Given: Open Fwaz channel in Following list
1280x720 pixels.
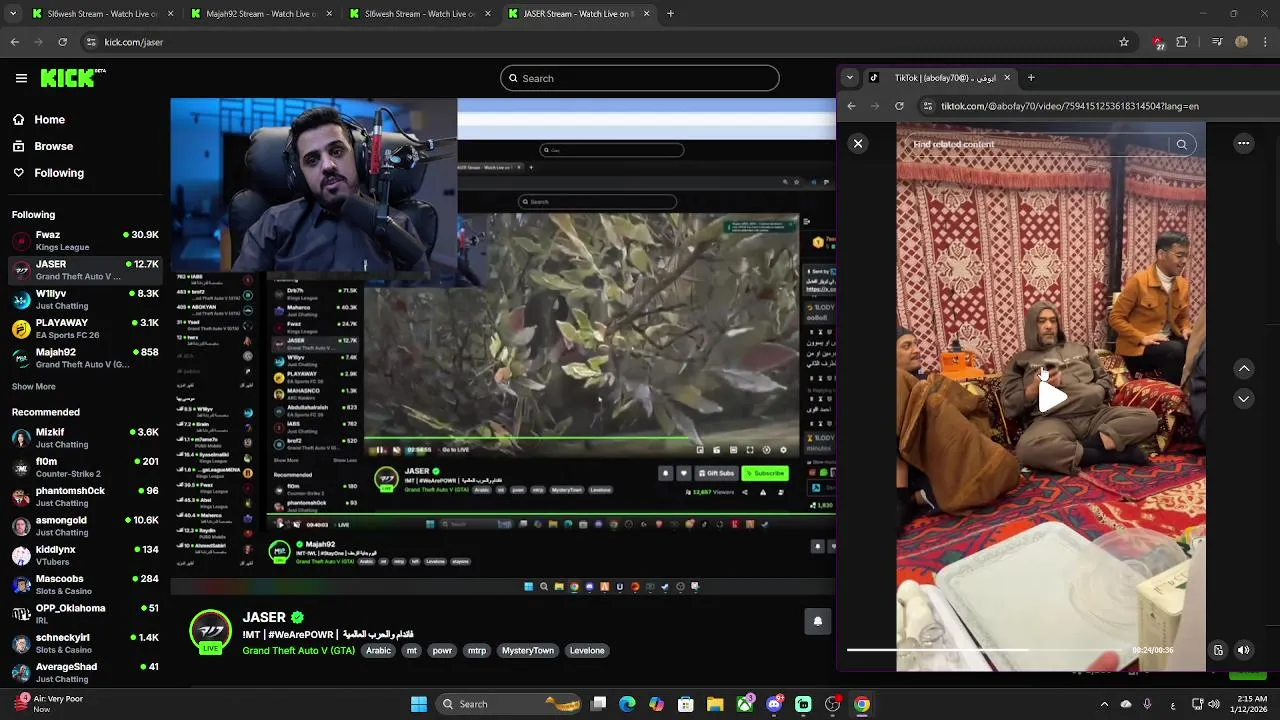Looking at the screenshot, I should pos(85,240).
